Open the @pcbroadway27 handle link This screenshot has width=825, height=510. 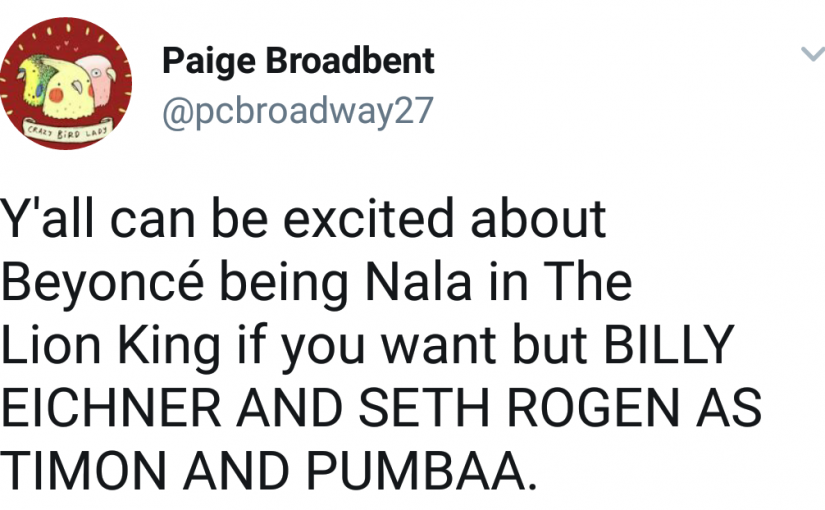tap(298, 111)
